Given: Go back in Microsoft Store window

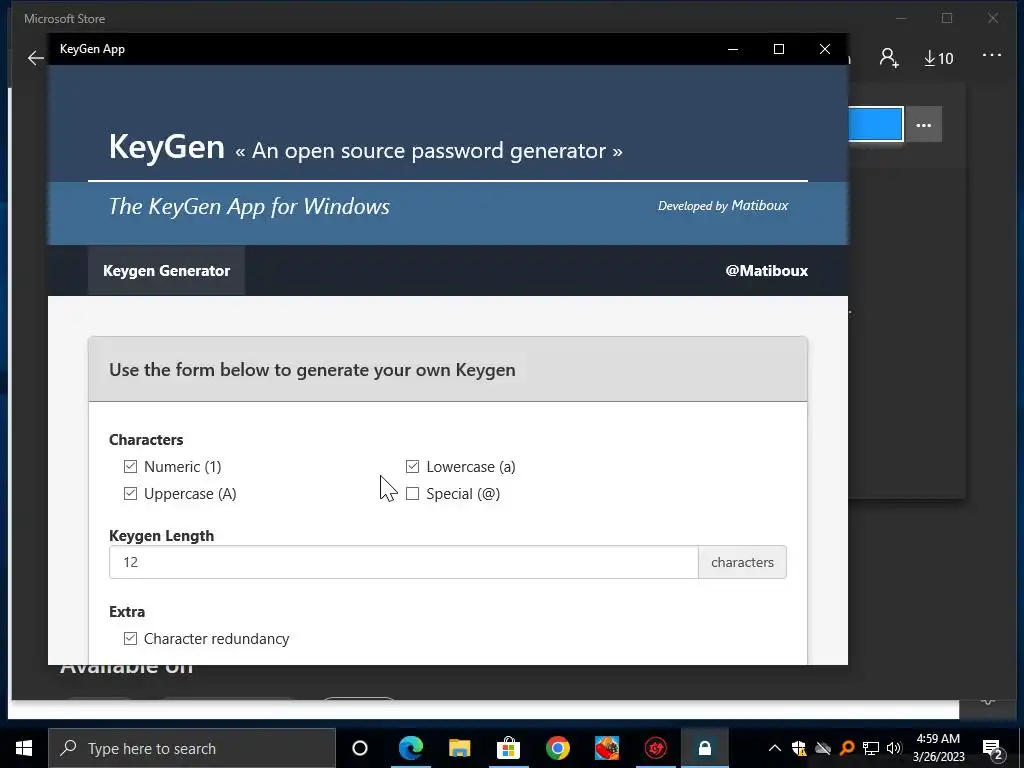Looking at the screenshot, I should [x=36, y=58].
